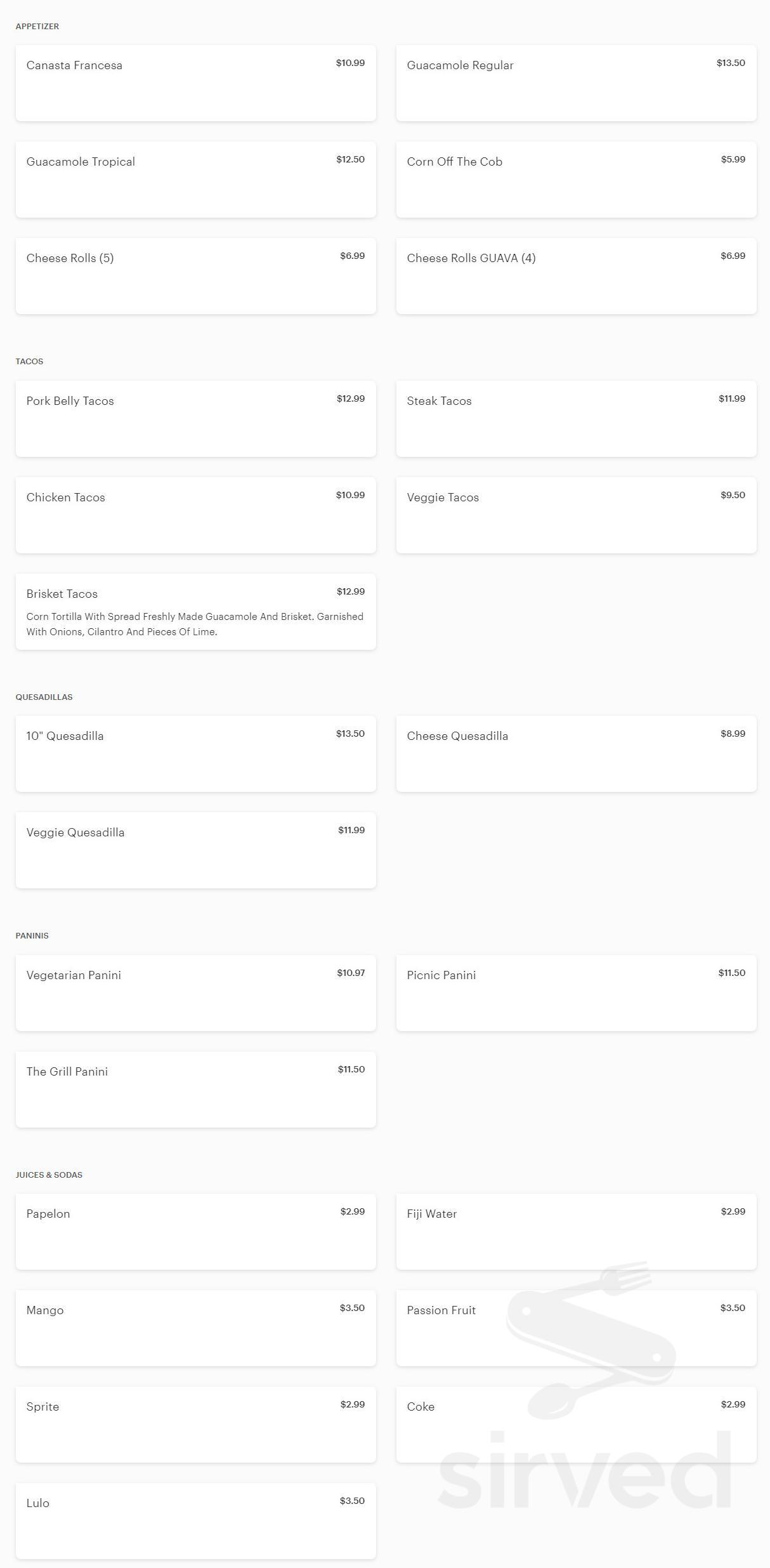Screen dimensions: 770x1568
Task: Pick the Steak Tacos menu card
Action: 576,419
